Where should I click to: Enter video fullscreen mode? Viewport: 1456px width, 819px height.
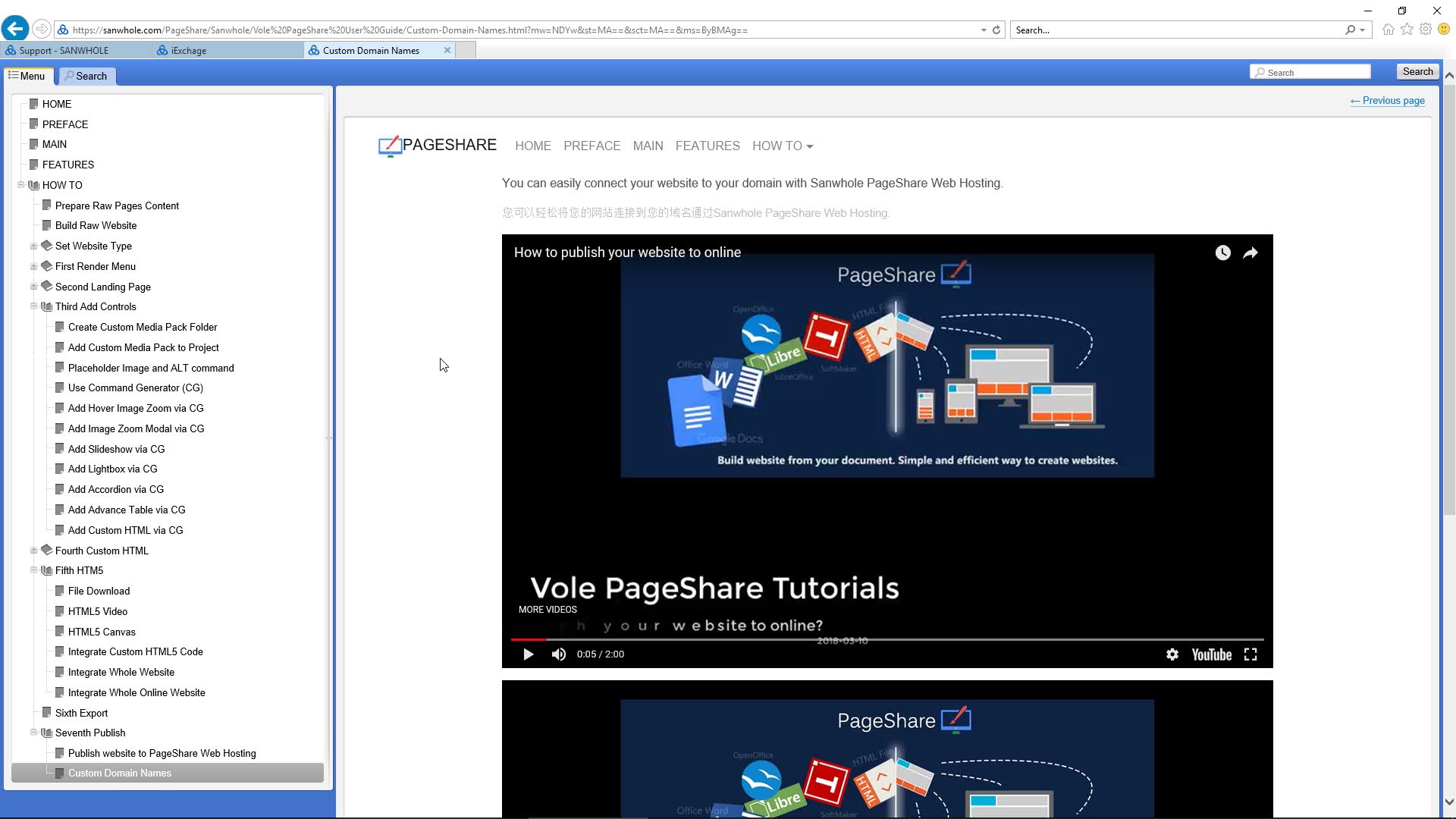pos(1250,654)
